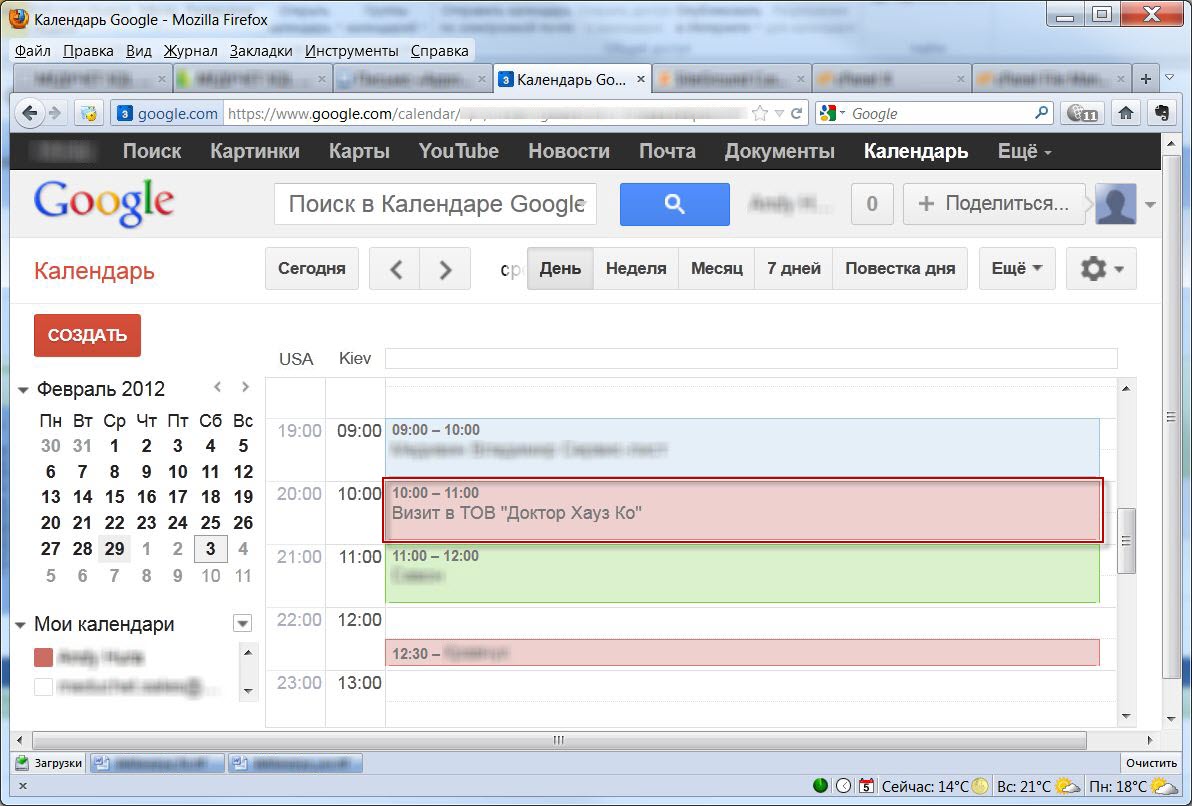Open the Почта link in top bar
The width and height of the screenshot is (1192, 806).
point(667,151)
